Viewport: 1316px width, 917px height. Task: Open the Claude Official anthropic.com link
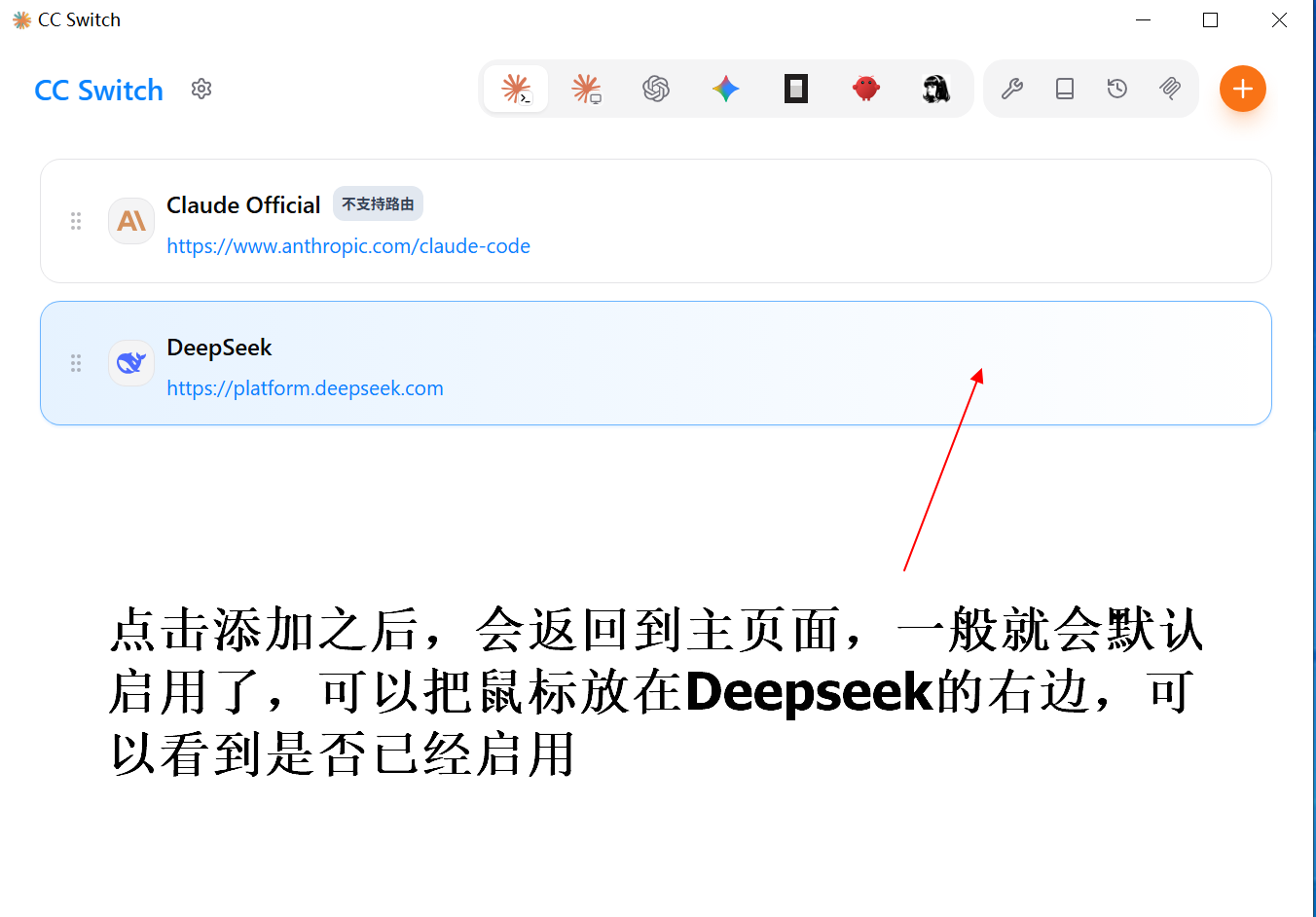tap(348, 246)
